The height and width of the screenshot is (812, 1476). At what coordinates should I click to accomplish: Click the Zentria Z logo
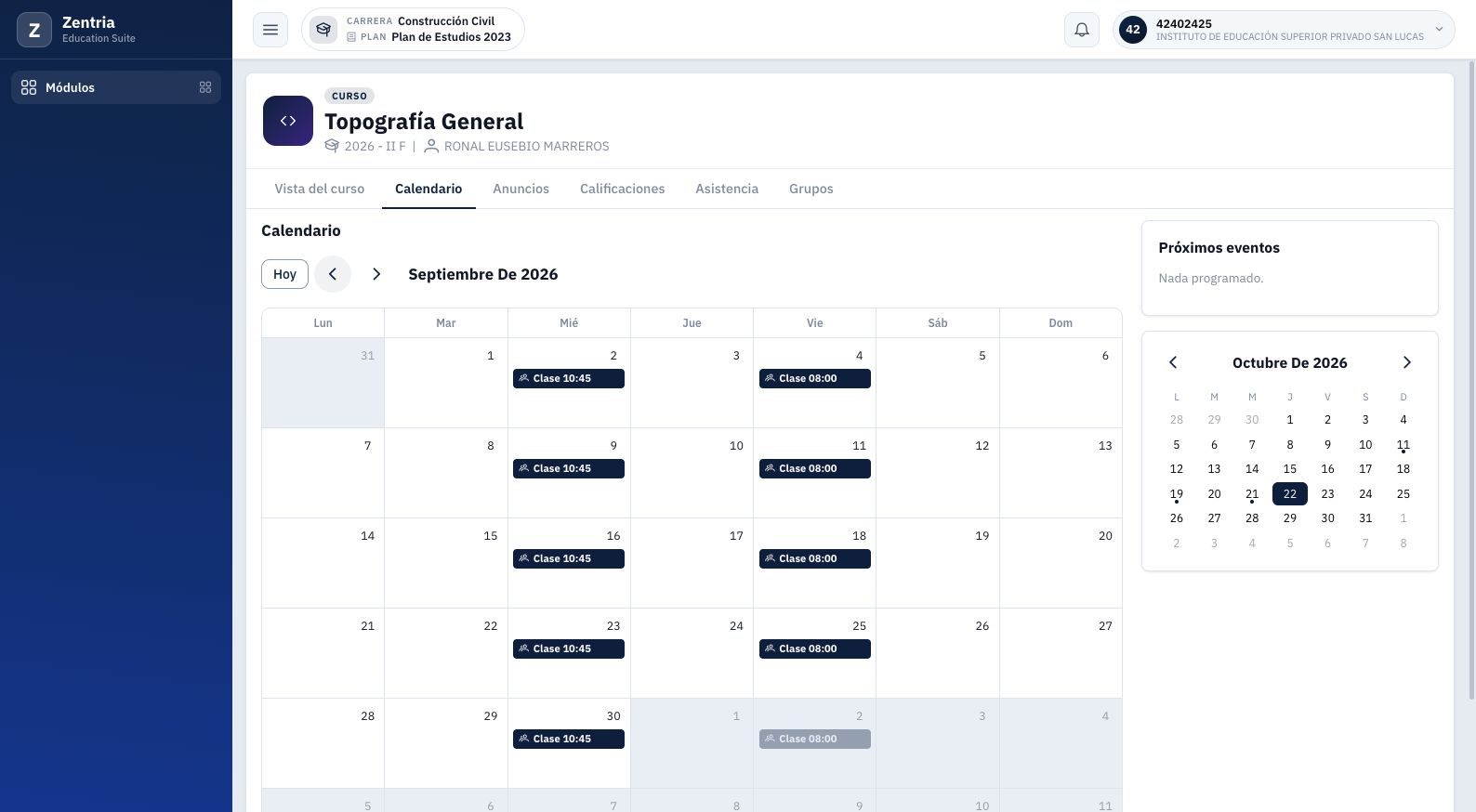(x=34, y=30)
